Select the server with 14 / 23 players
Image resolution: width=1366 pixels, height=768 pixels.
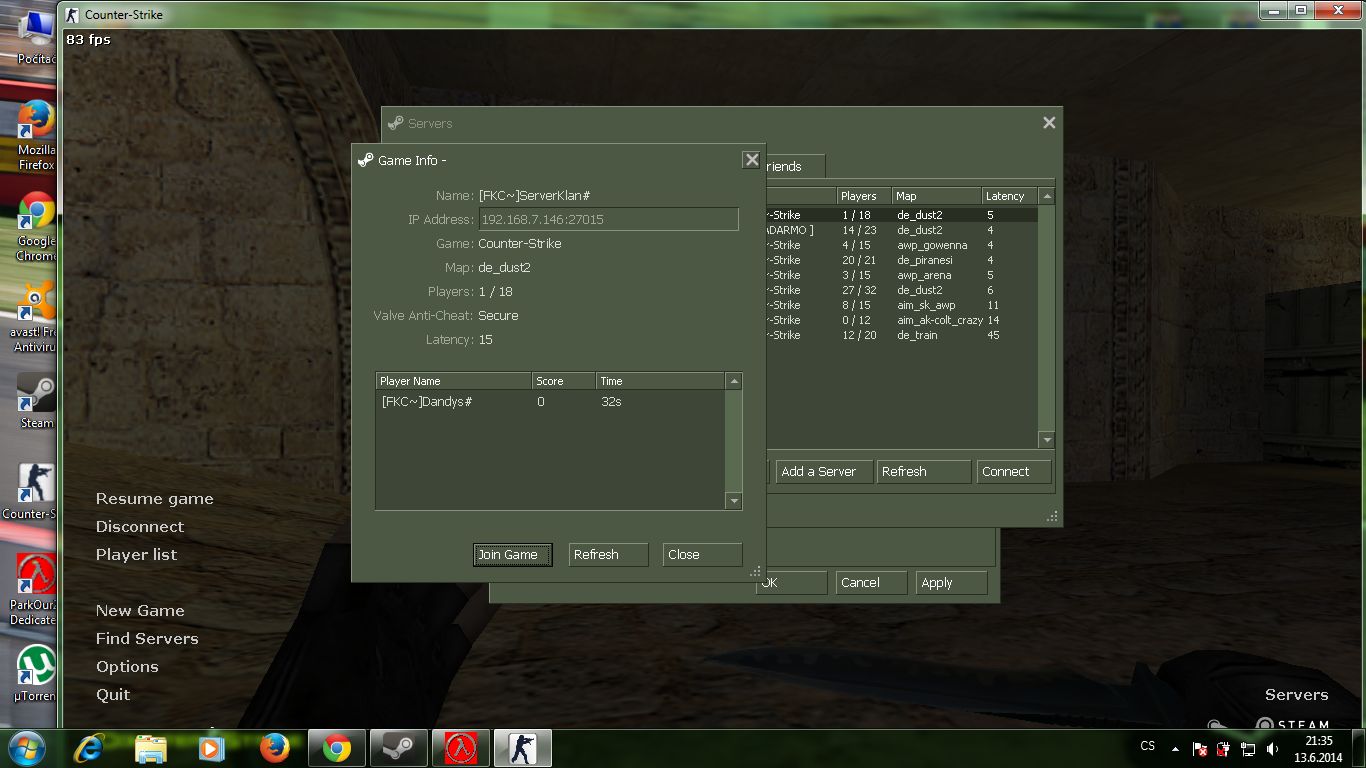(x=902, y=230)
